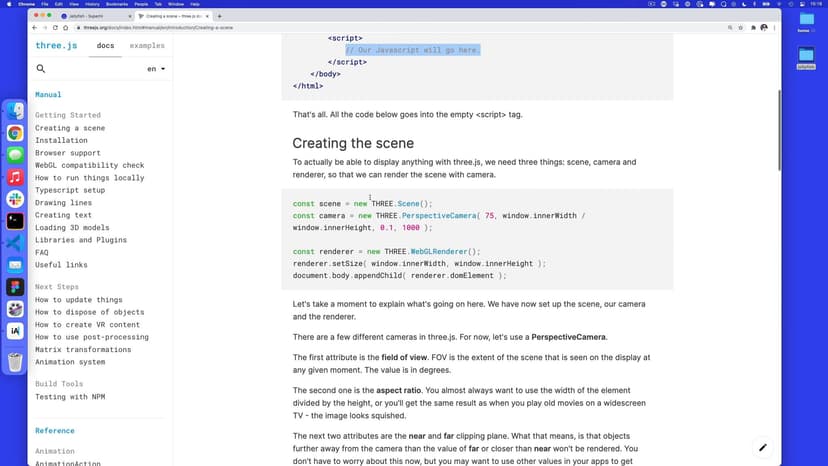Click the three.js logo link

pos(56,46)
